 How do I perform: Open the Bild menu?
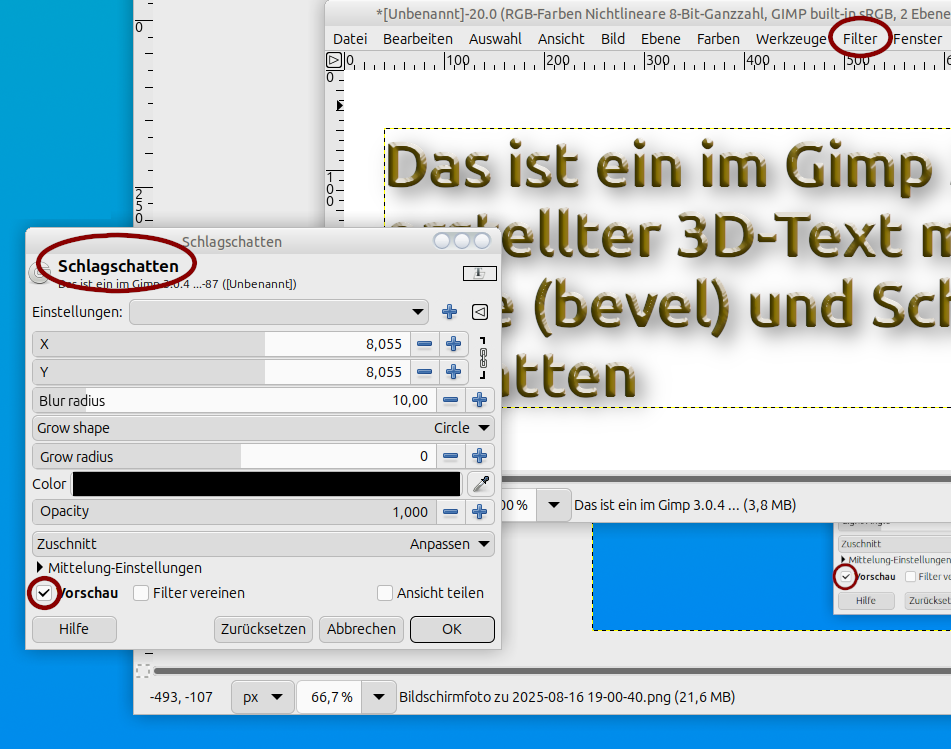click(613, 39)
